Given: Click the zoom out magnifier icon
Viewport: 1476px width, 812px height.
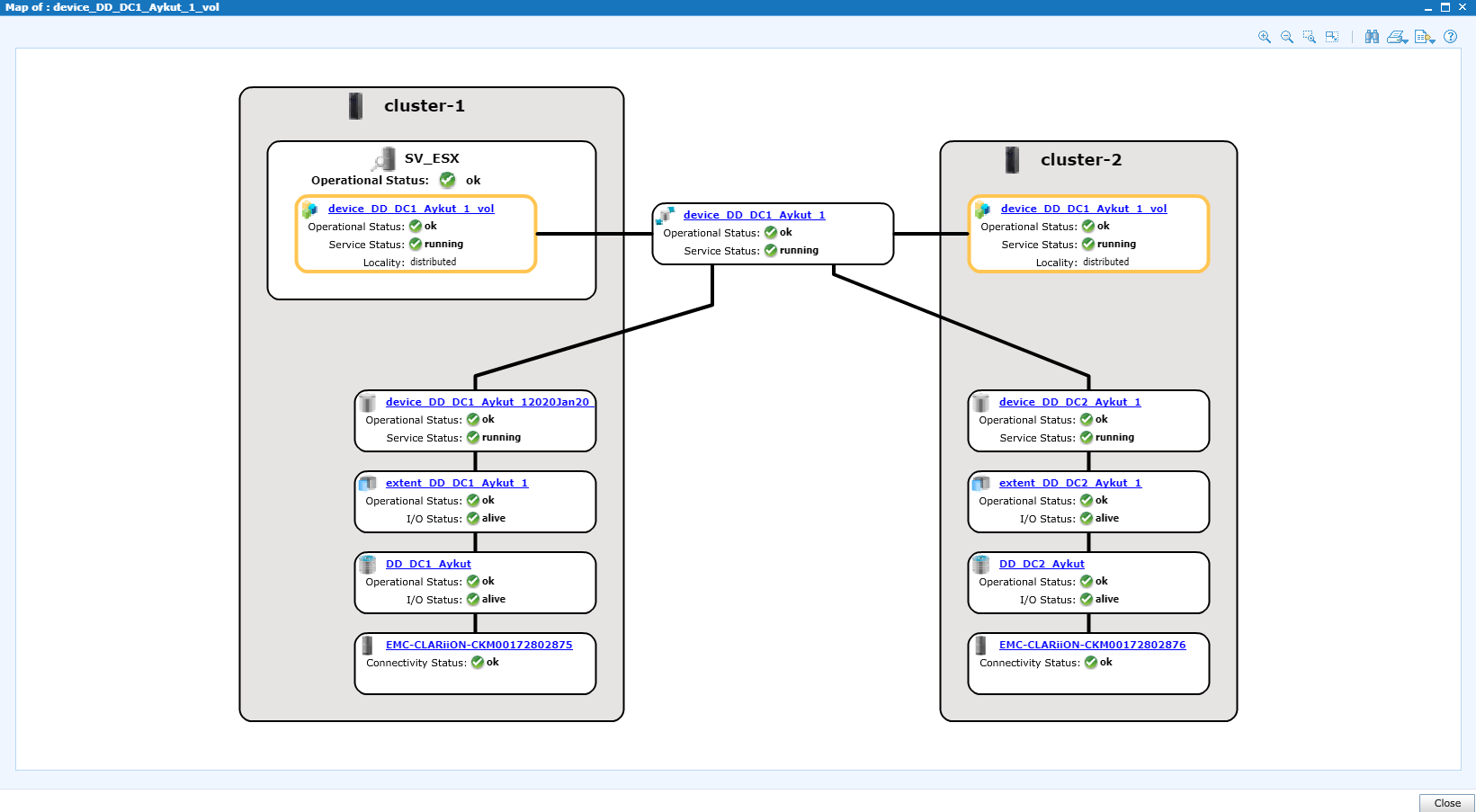Looking at the screenshot, I should click(1287, 37).
